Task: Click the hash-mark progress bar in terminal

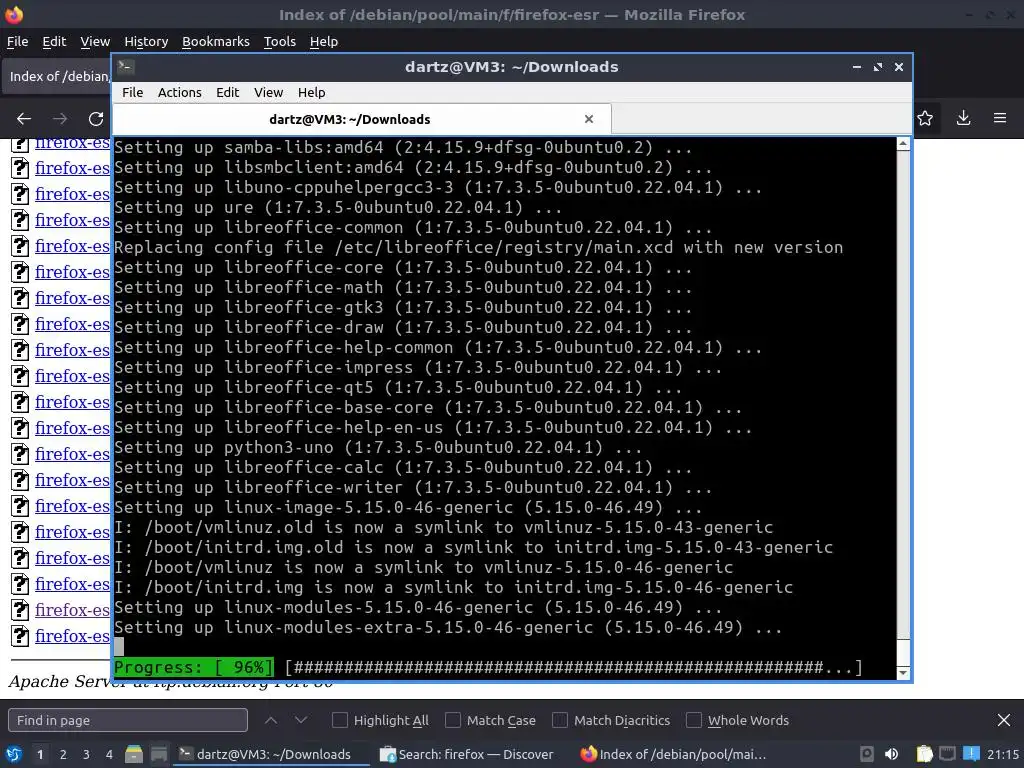Action: (x=573, y=667)
